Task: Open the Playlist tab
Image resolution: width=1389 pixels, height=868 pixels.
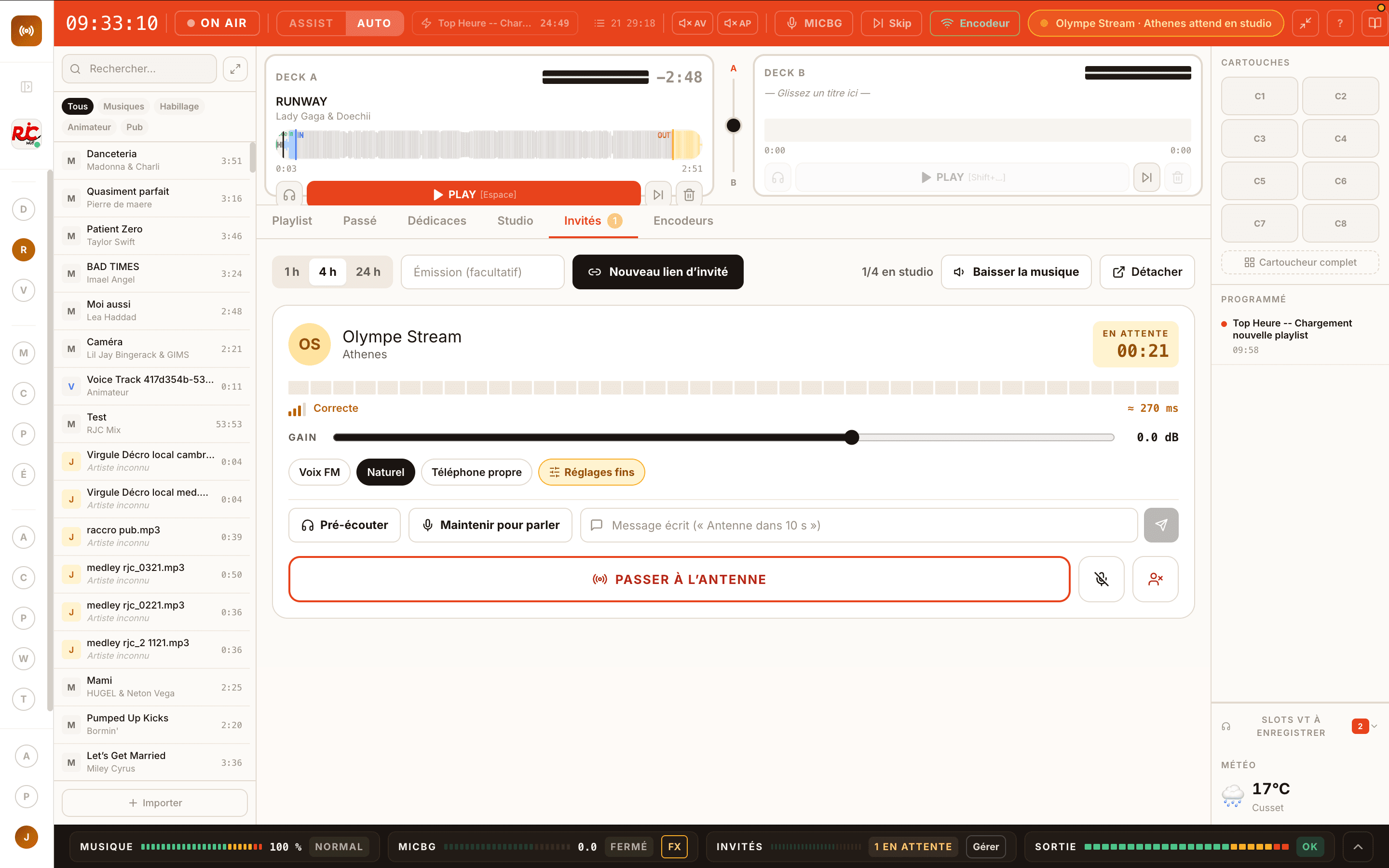Action: pyautogui.click(x=292, y=221)
